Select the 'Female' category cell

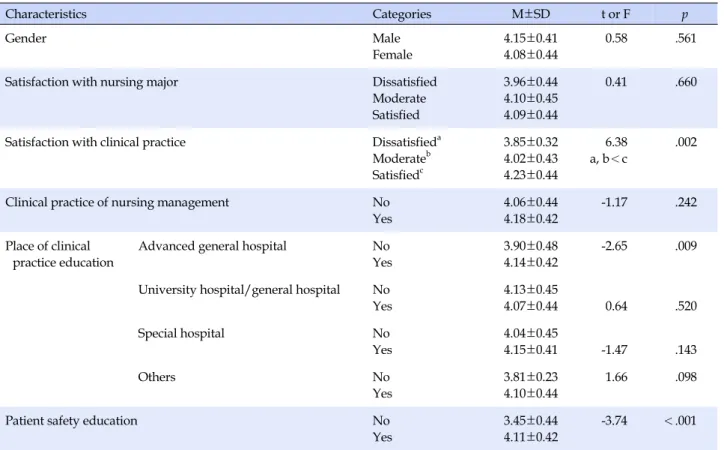pos(392,54)
